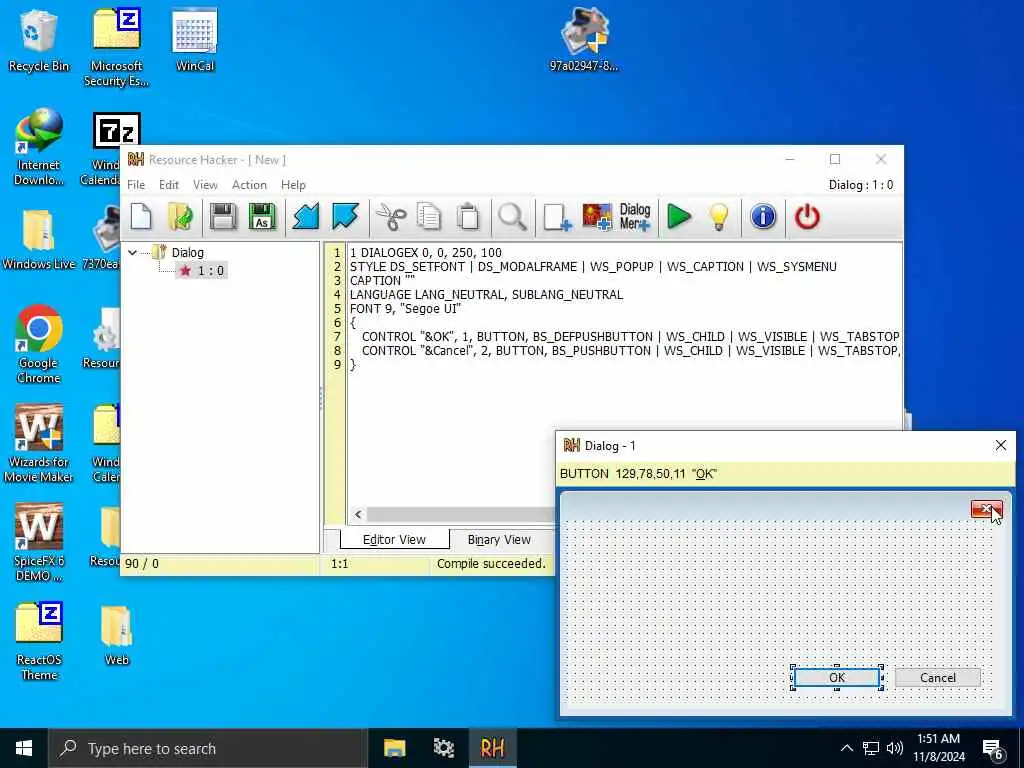Collapse the Dialog tree node
This screenshot has height=768, width=1024.
133,252
